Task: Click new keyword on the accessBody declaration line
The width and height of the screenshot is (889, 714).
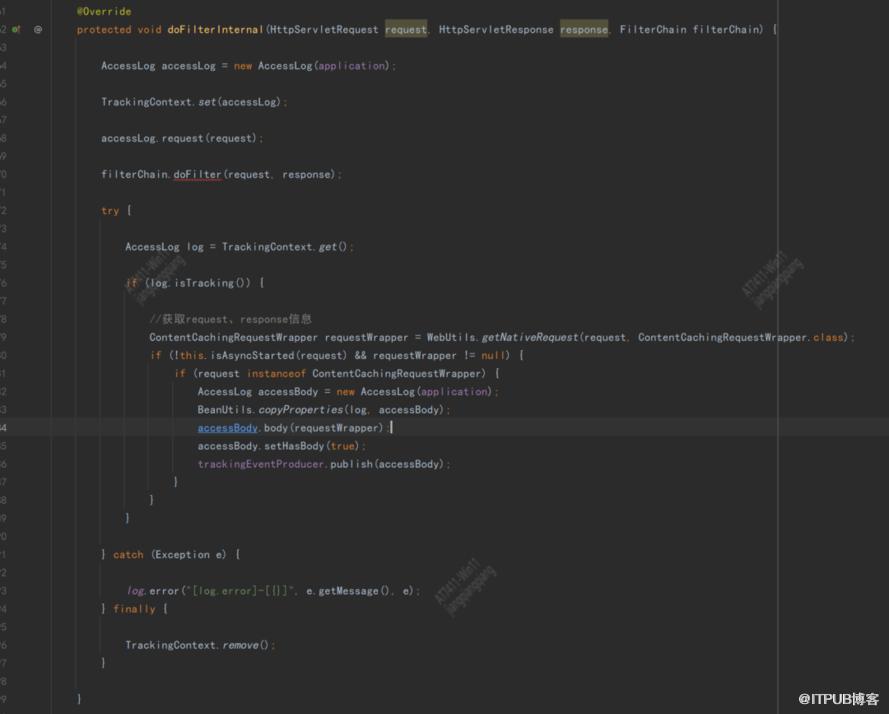Action: [345, 392]
